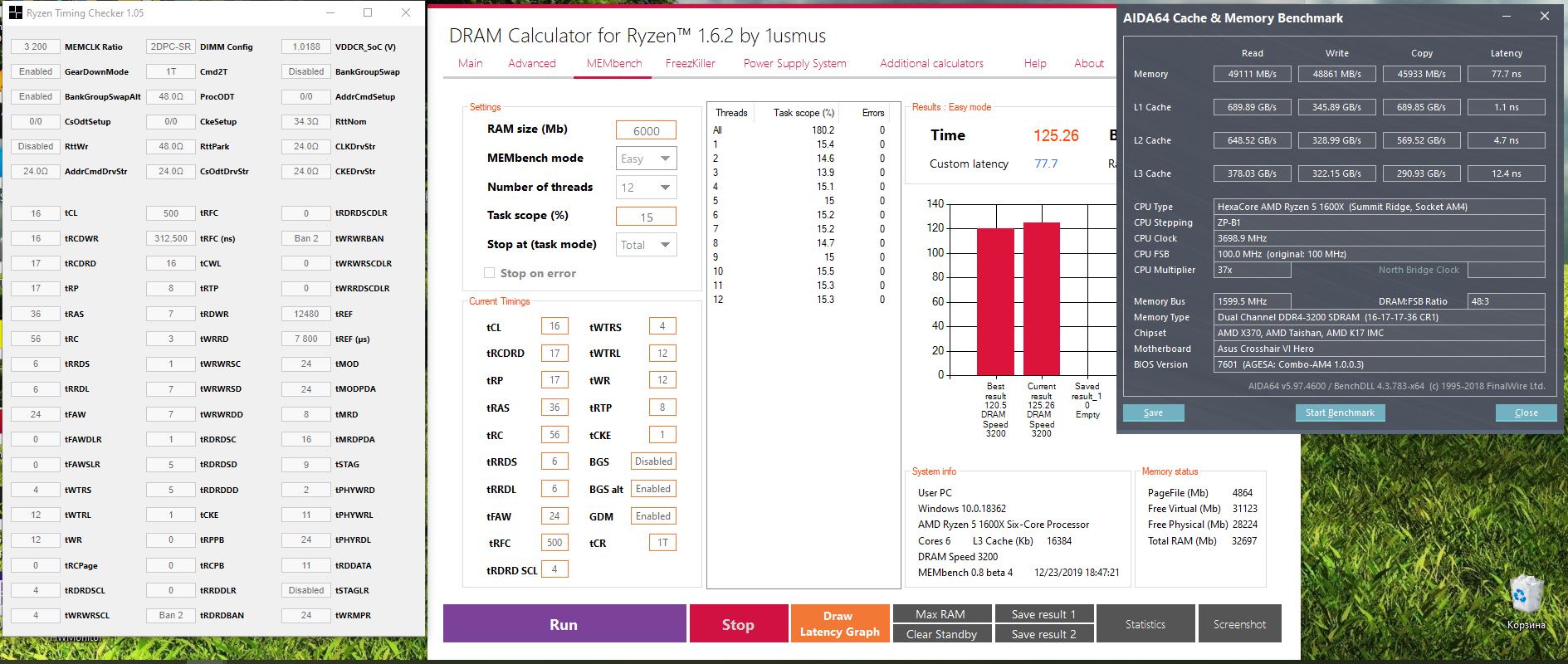Viewport: 1568px width, 664px height.
Task: Click Draw Latency Graph button
Action: click(839, 623)
